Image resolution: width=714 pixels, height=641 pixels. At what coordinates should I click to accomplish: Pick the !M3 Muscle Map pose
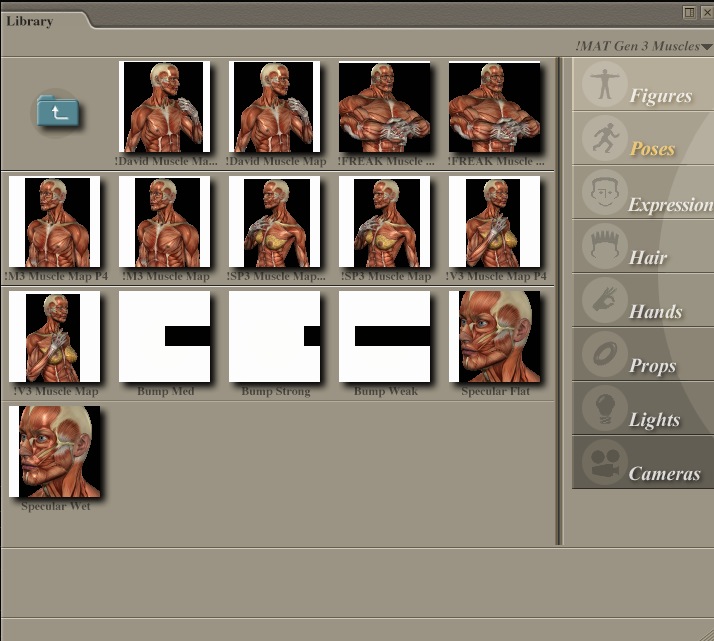pos(164,222)
